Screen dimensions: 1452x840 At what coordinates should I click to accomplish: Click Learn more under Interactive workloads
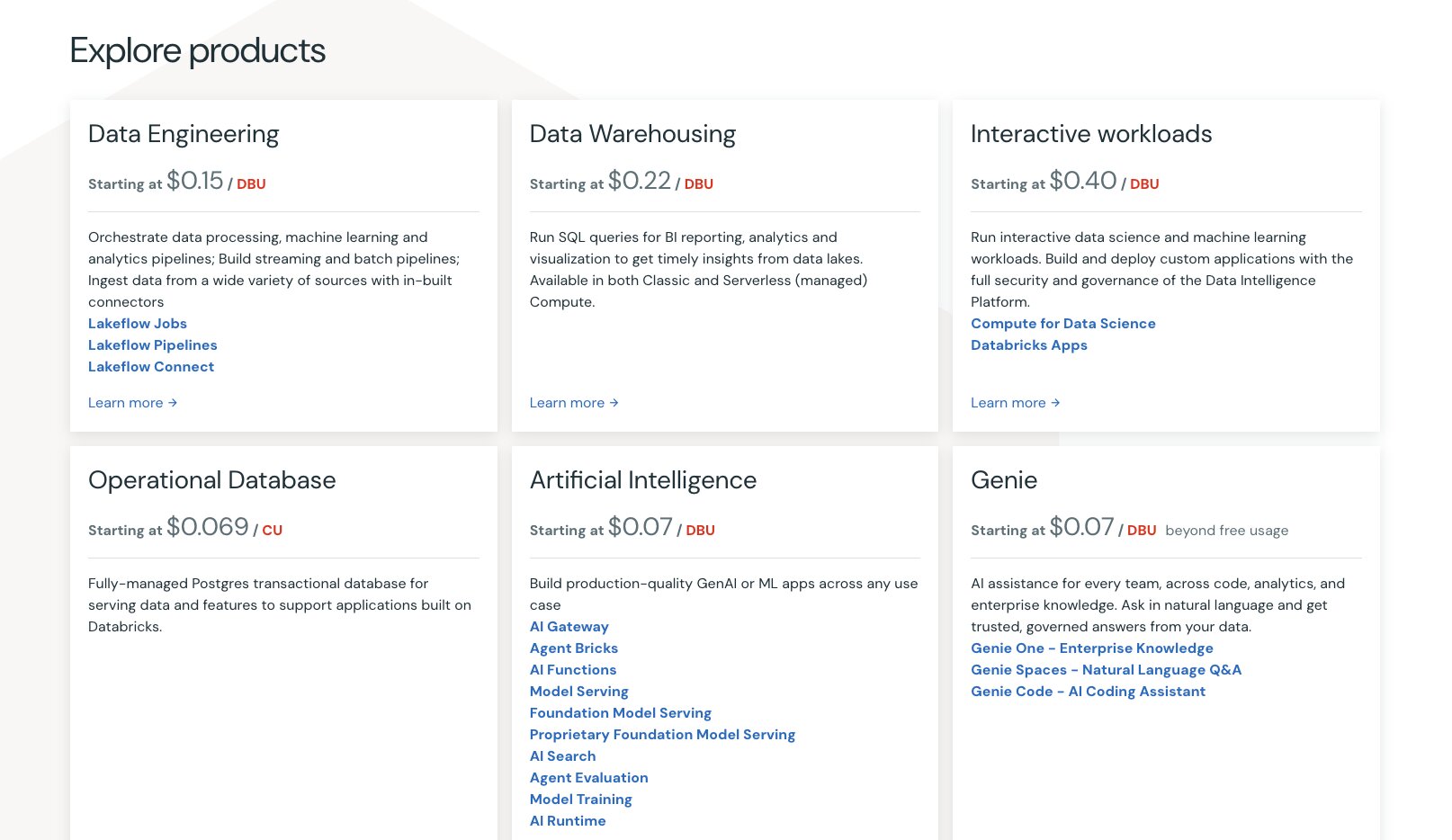(x=1016, y=403)
